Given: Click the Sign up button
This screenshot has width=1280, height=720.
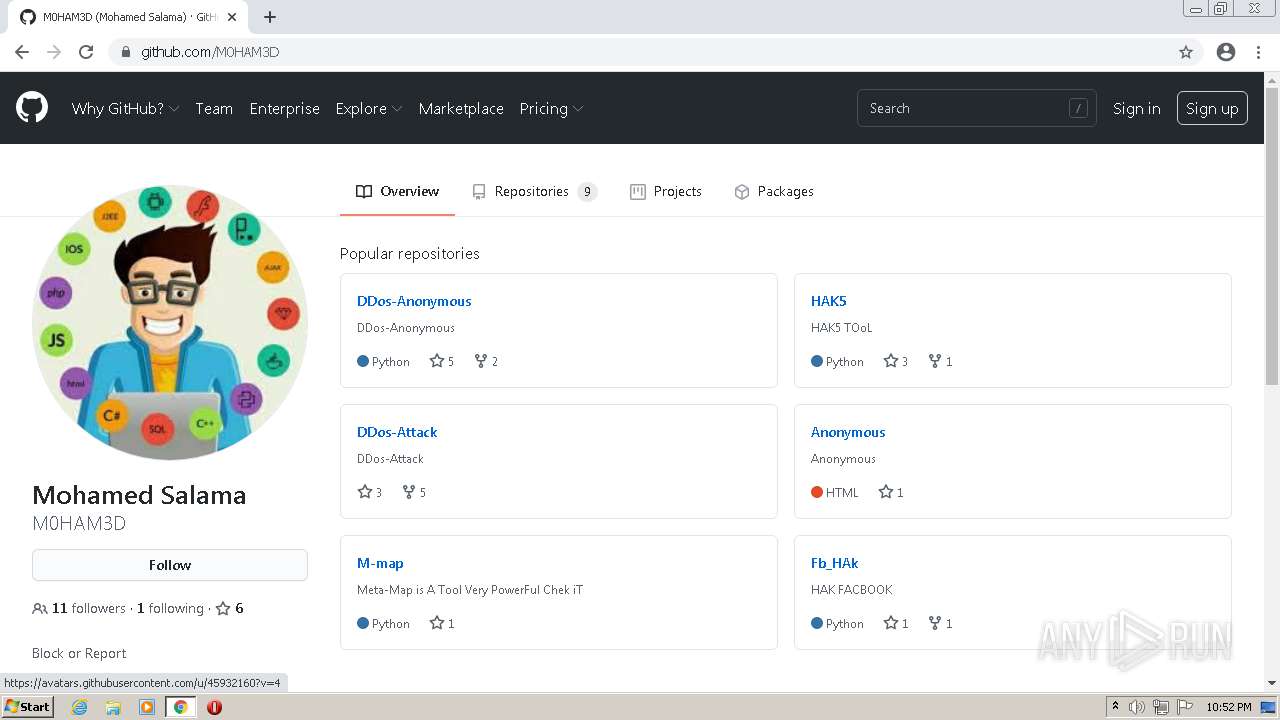Looking at the screenshot, I should (x=1212, y=109).
